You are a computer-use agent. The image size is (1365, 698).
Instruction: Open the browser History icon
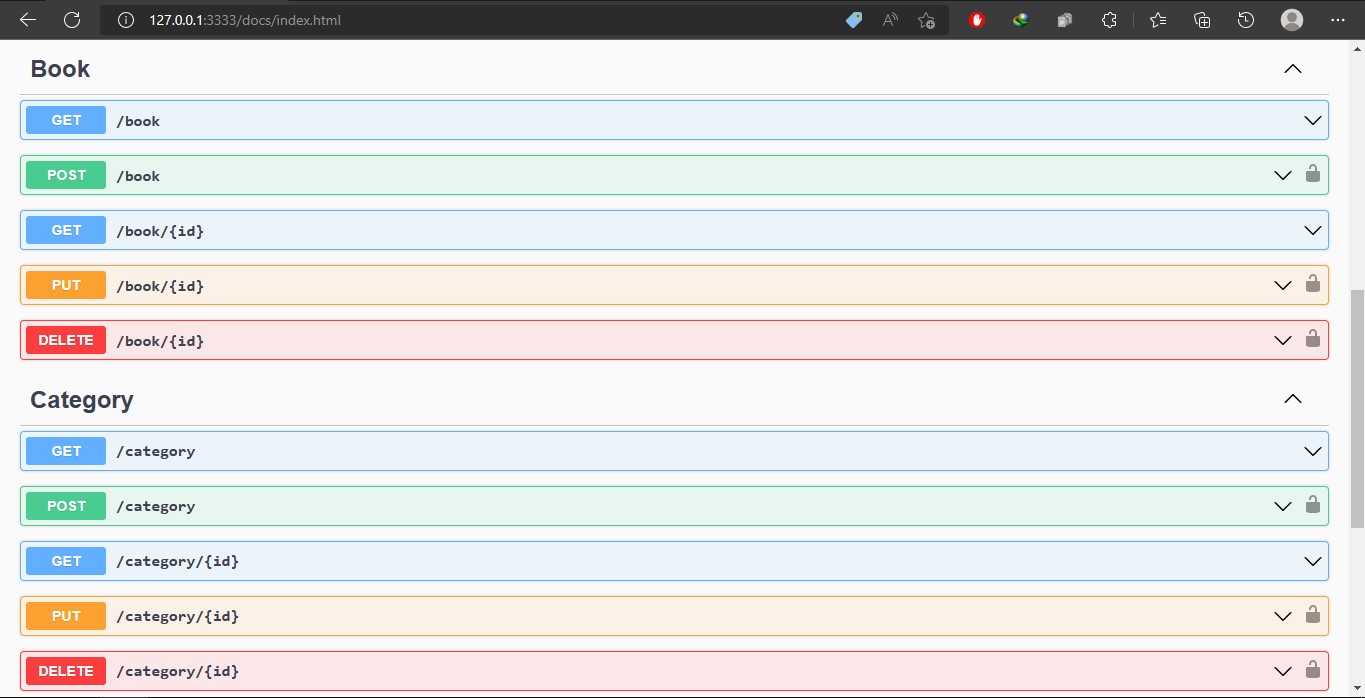coord(1245,20)
